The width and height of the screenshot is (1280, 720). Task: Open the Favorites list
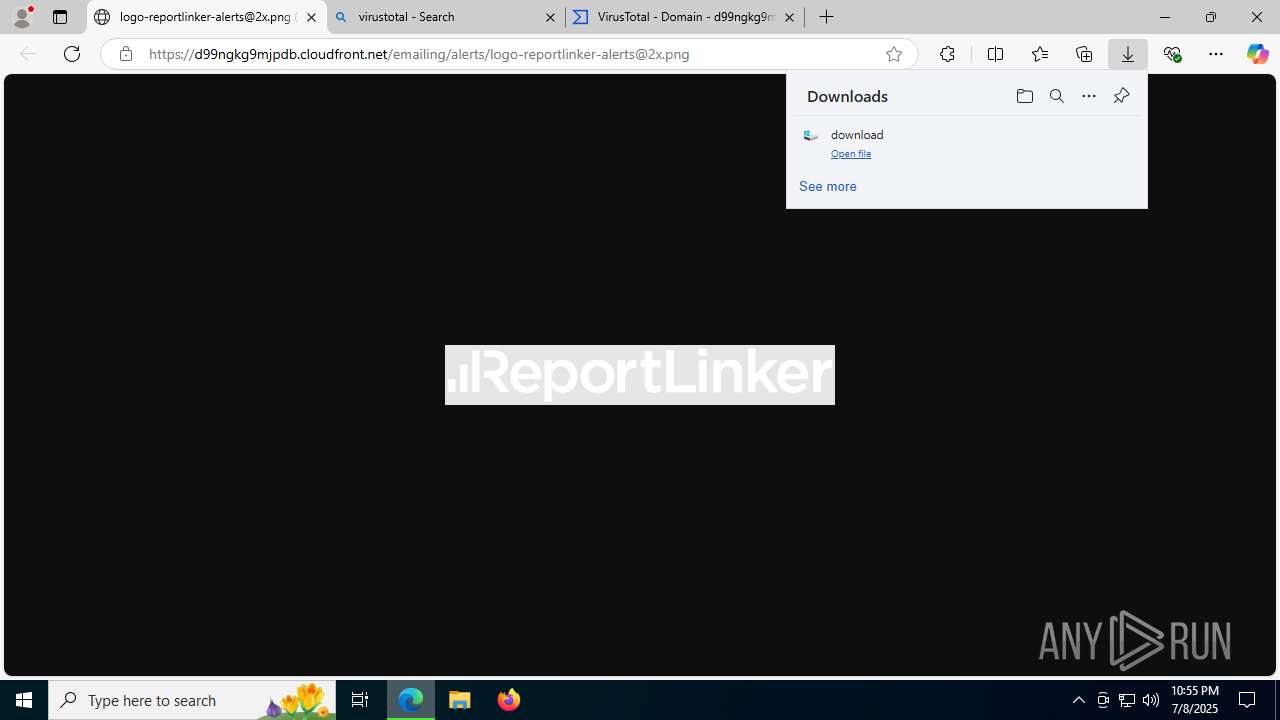tap(1040, 54)
